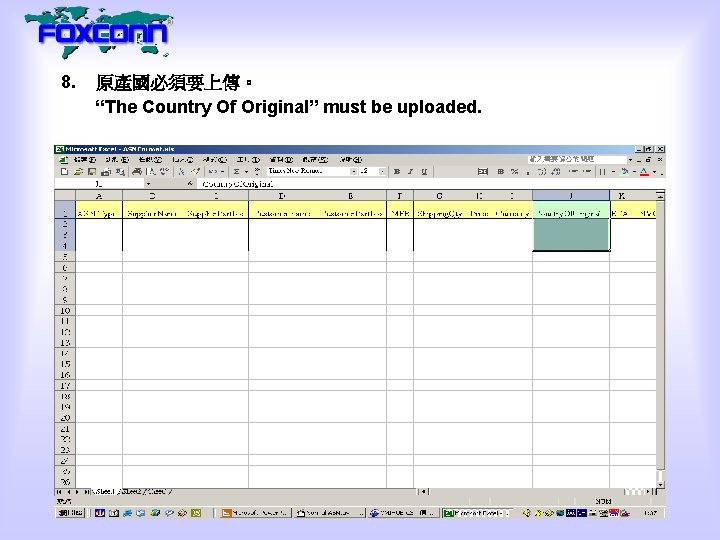Click the Windows Start button

(x=70, y=513)
